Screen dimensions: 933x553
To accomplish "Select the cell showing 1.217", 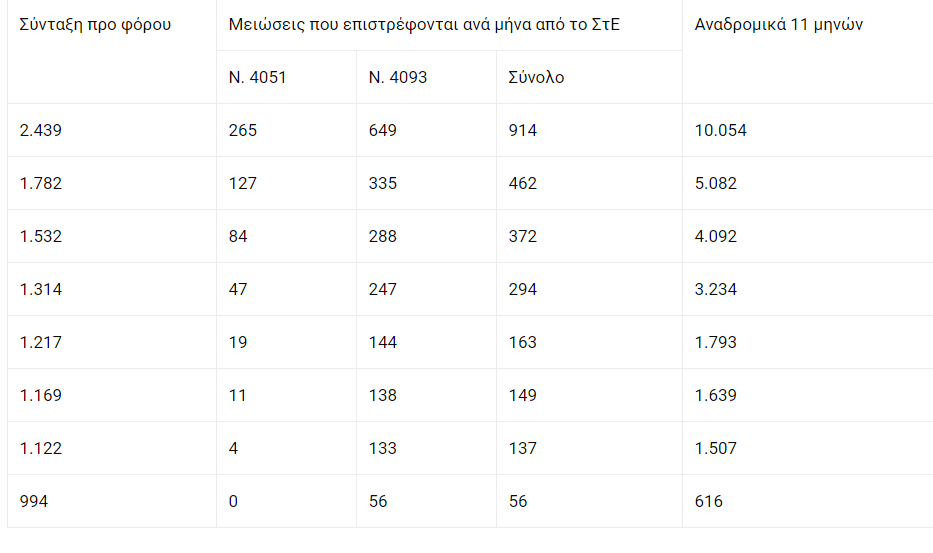I will point(41,342).
